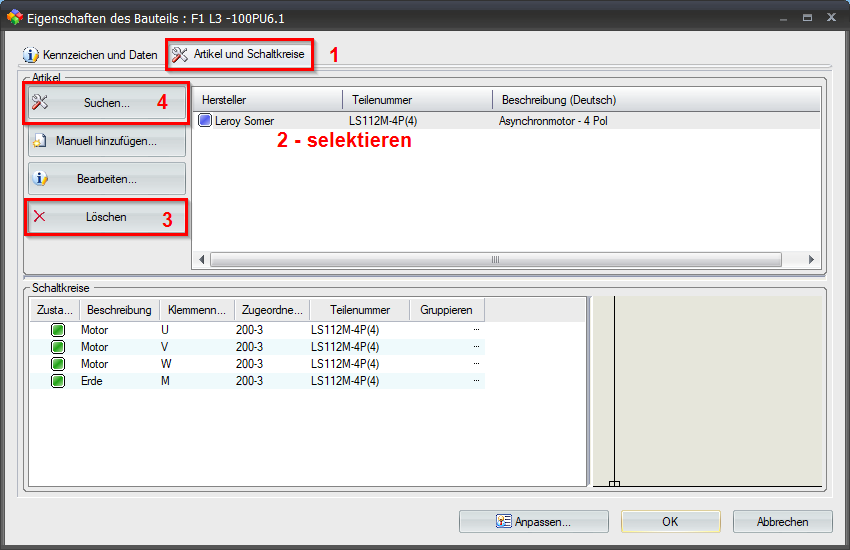
Task: Open Gruppieren ellipsis for Motor U row
Action: [476, 330]
